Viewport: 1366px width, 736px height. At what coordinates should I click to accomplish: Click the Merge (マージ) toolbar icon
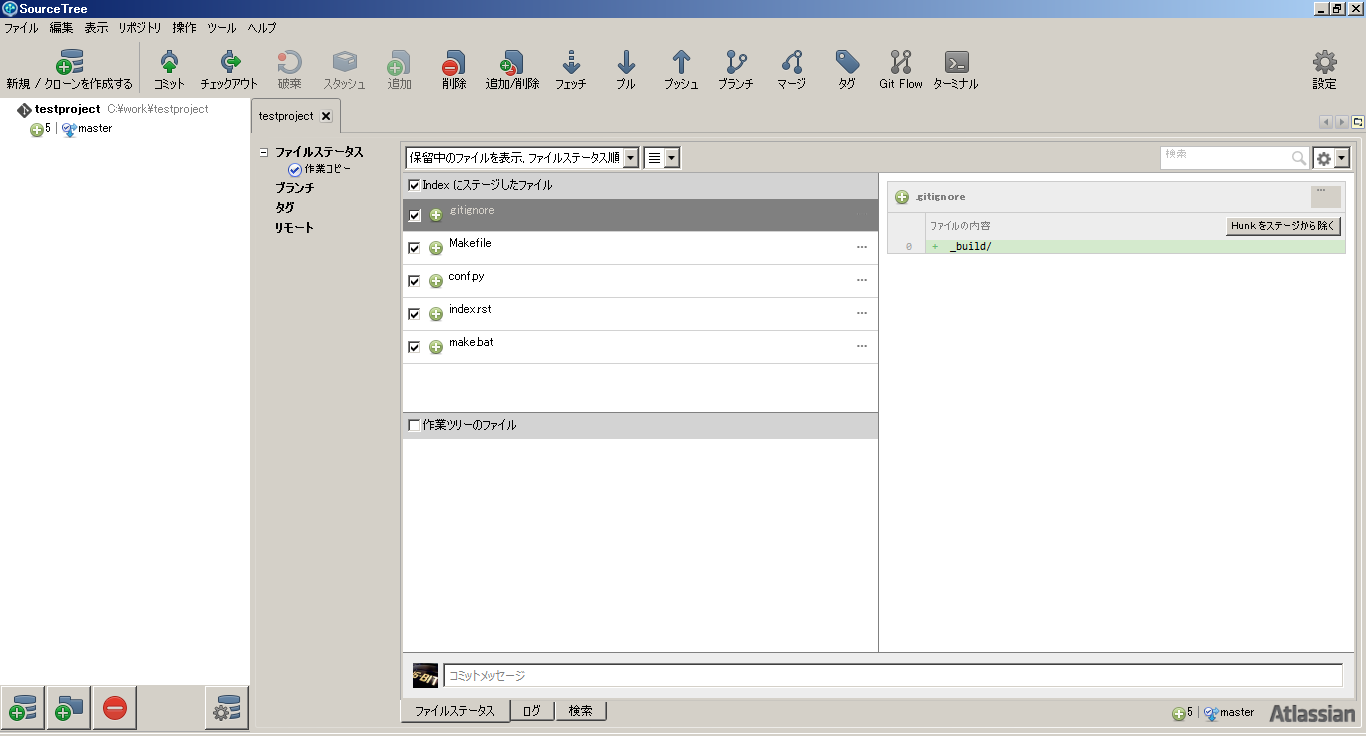coord(791,63)
